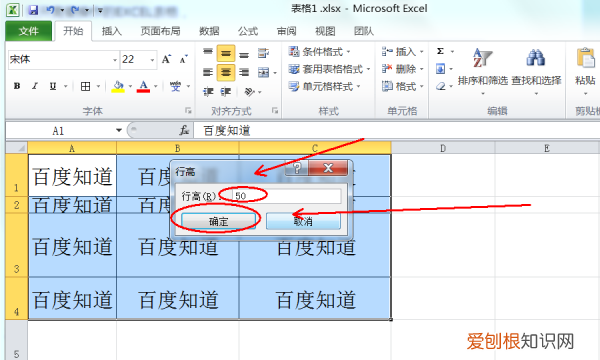
Task: Switch to the 页面布局 ribbon tab
Action: pyautogui.click(x=160, y=31)
